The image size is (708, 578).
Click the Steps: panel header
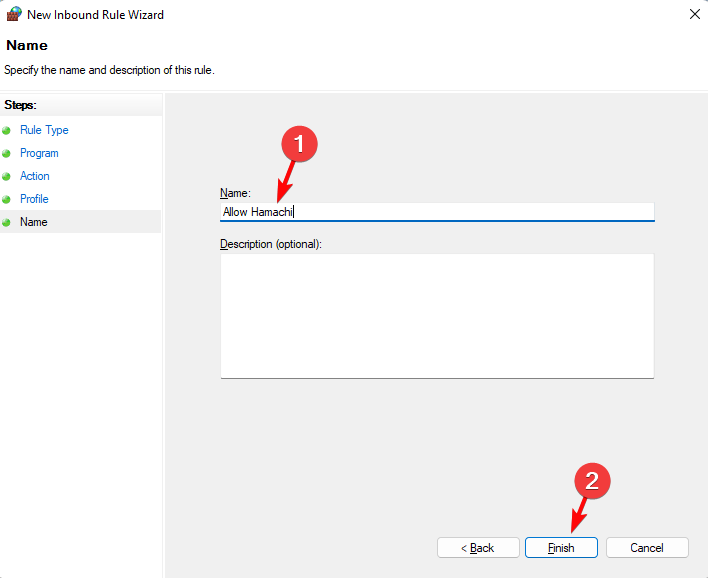[x=20, y=105]
